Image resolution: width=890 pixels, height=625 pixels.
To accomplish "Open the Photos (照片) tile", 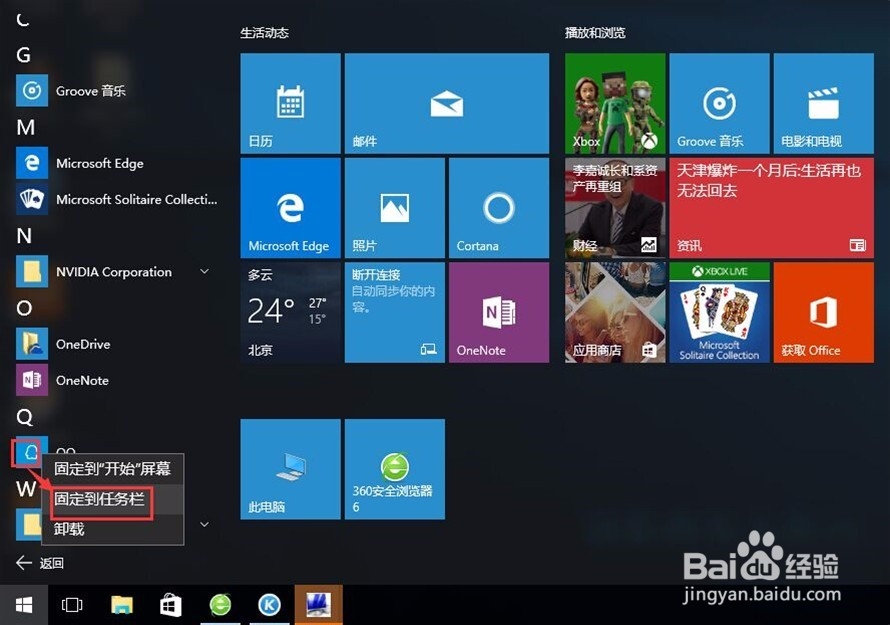I will (x=394, y=208).
